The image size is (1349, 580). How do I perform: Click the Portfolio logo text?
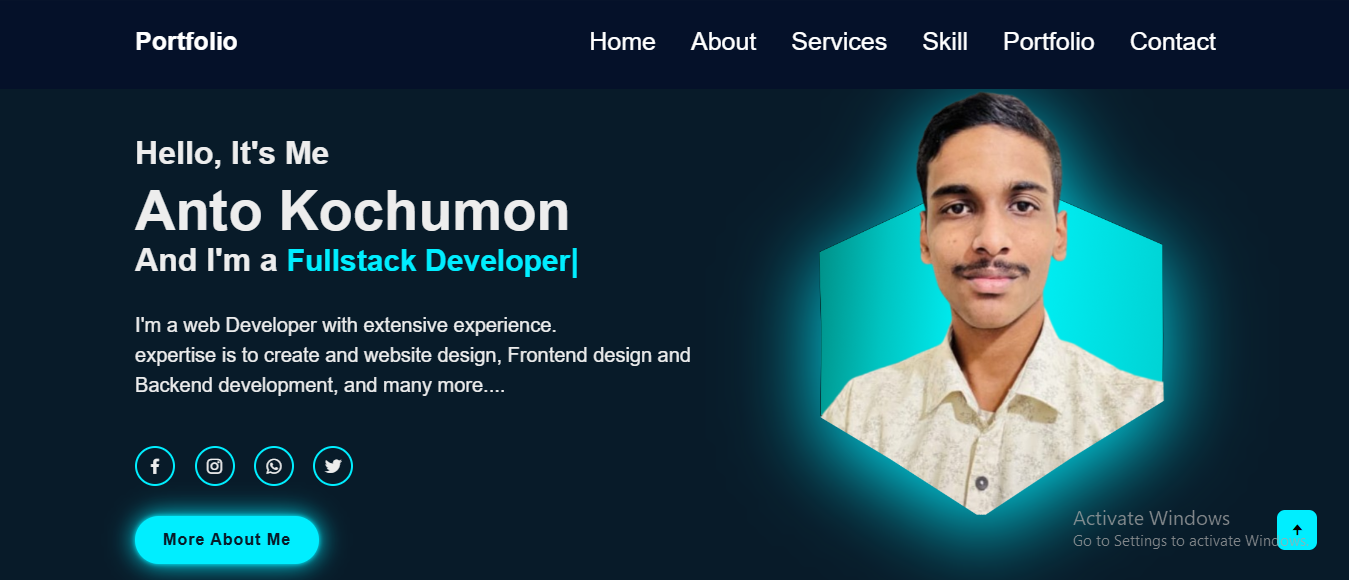pos(186,42)
